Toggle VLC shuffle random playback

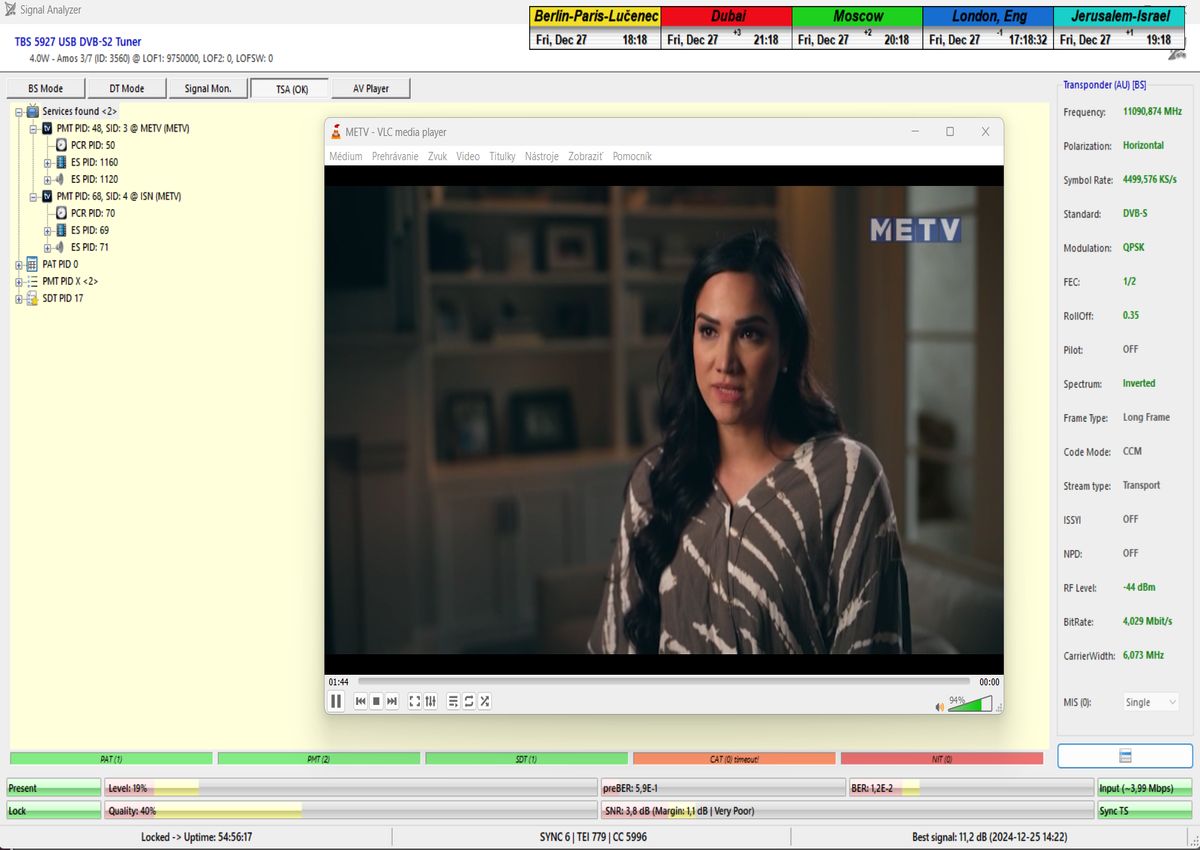click(484, 701)
